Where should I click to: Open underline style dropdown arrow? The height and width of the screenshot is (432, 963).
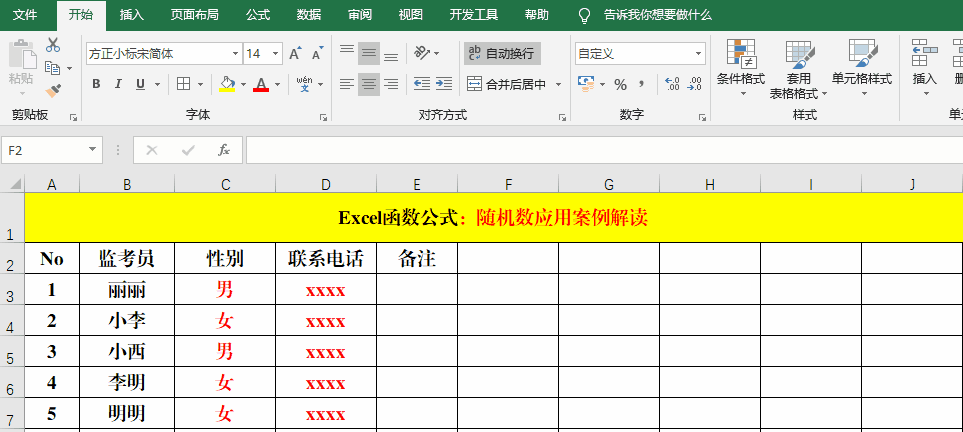157,84
